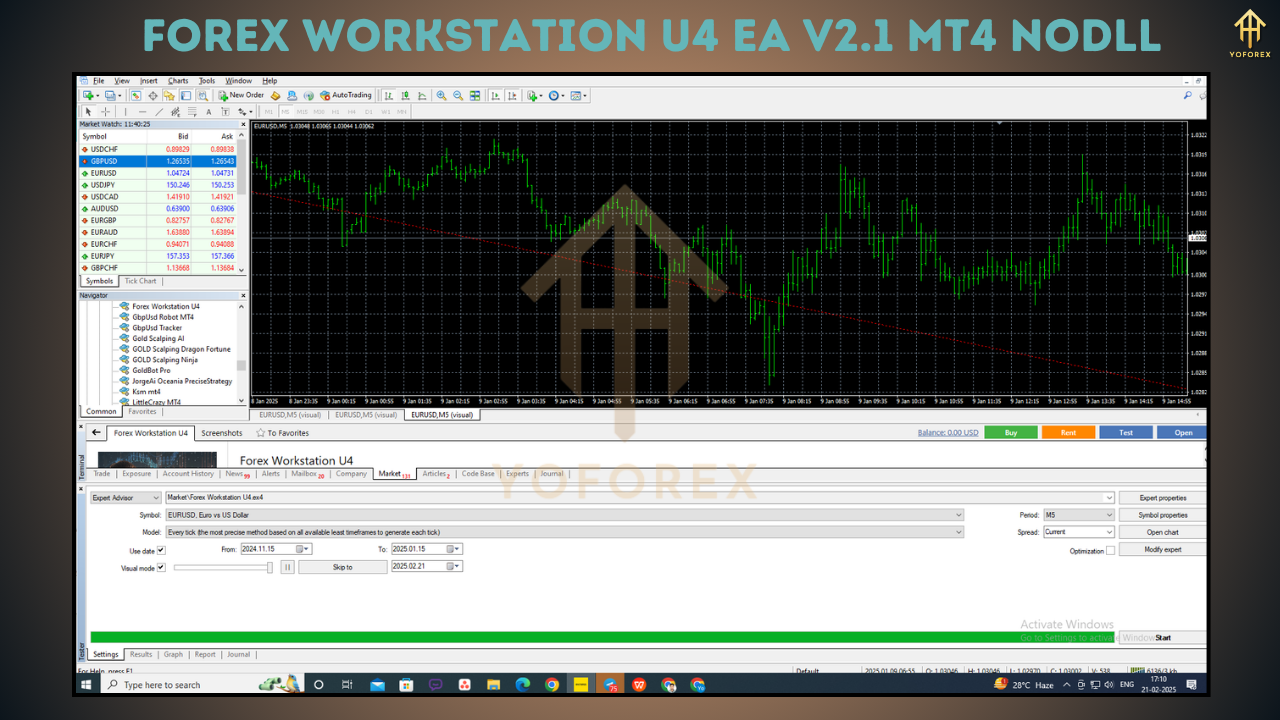Enable the Optimization checkbox

coord(1112,550)
